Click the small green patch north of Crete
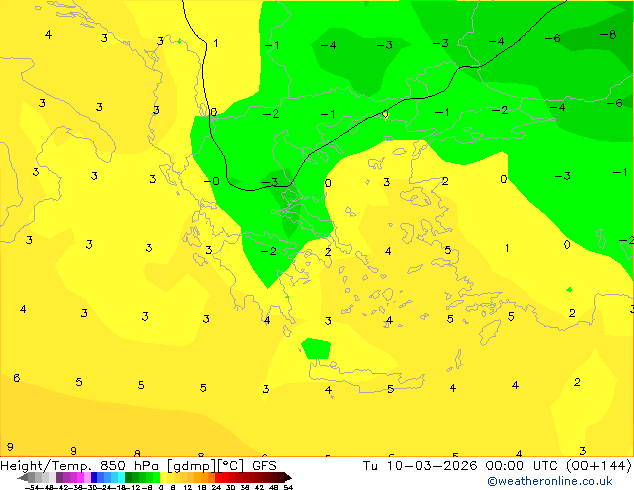 316,349
